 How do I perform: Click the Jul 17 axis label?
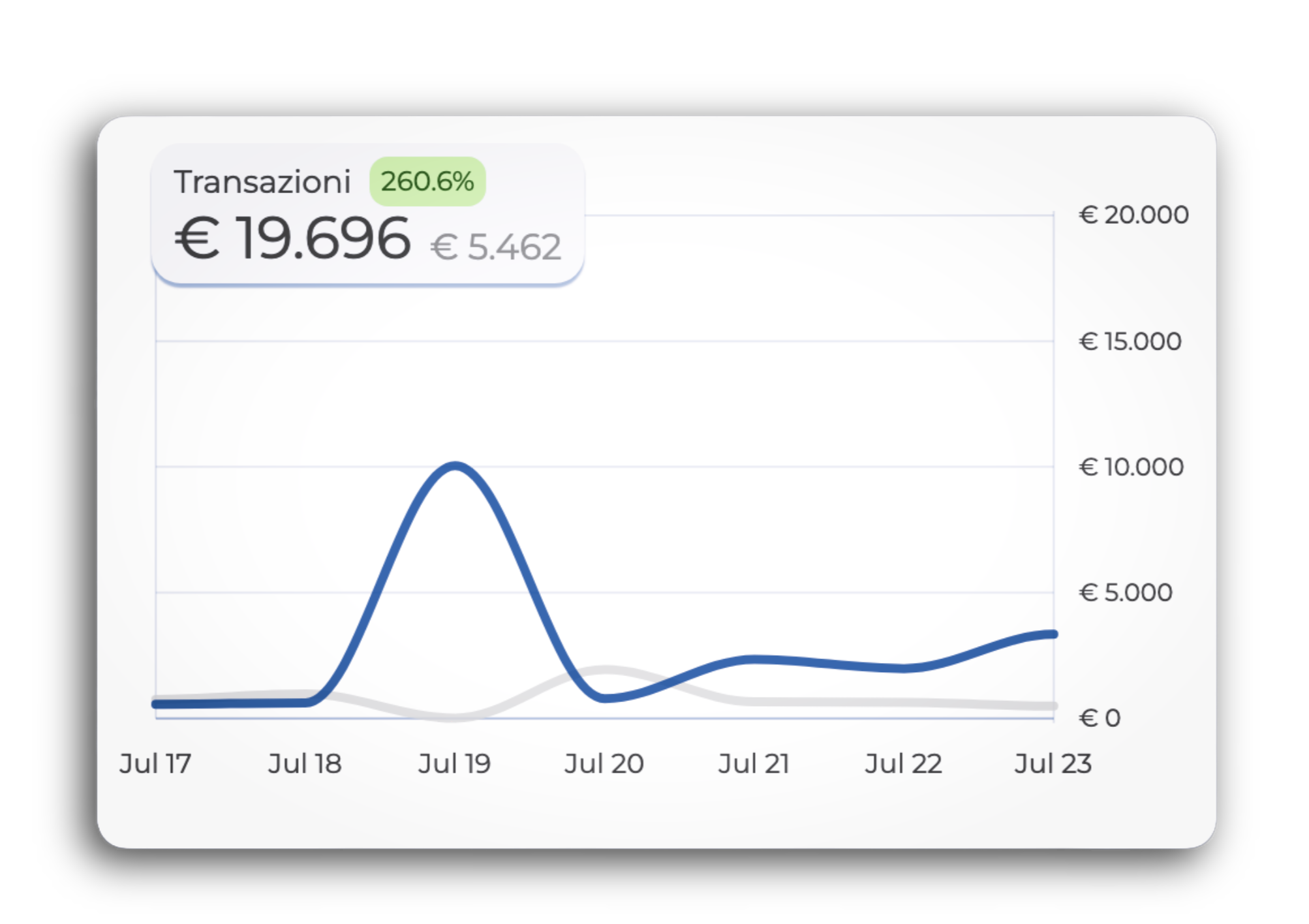tap(155, 763)
